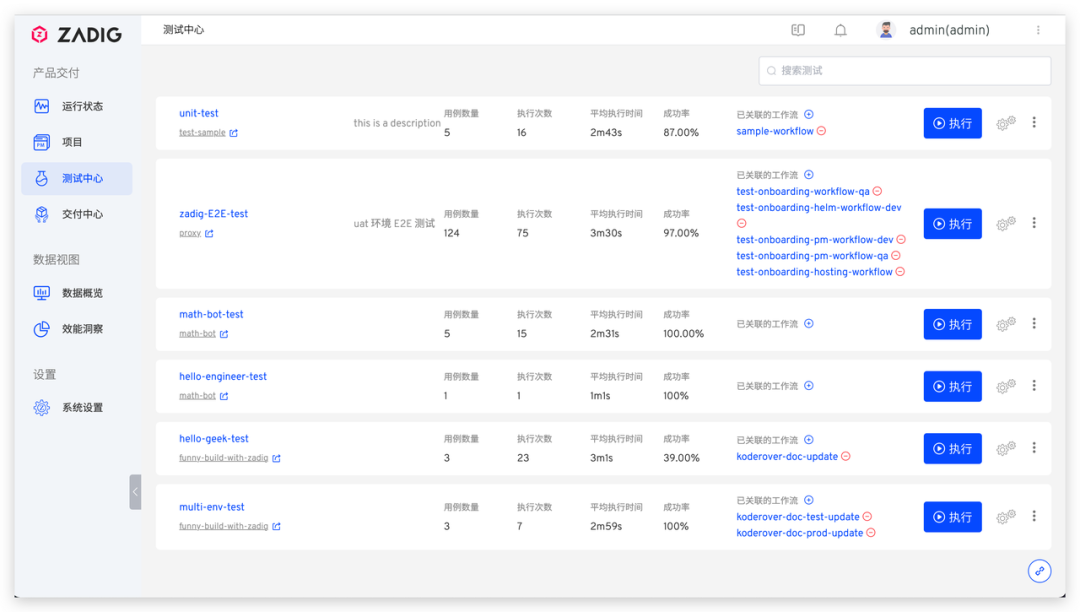The width and height of the screenshot is (1080, 612).
Task: Open settings gear for hello-engineer-test
Action: [x=1006, y=386]
